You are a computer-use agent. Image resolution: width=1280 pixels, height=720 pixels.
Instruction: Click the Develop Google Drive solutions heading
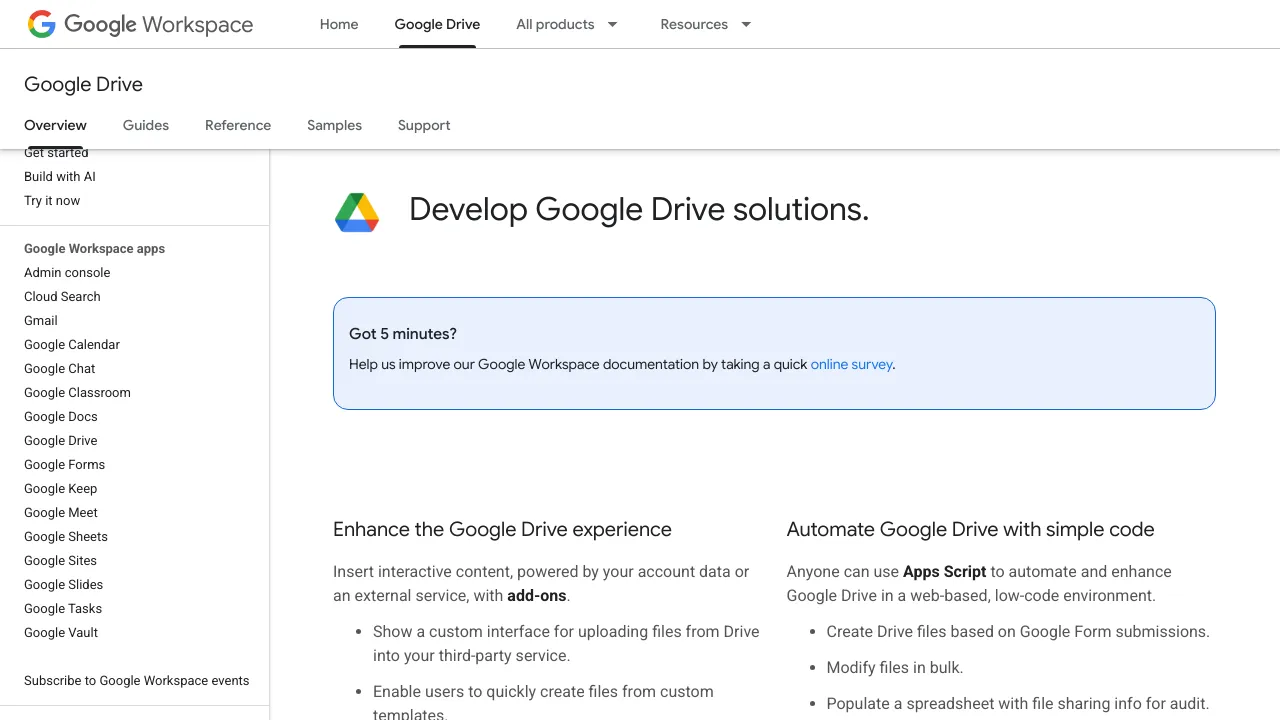click(x=639, y=209)
